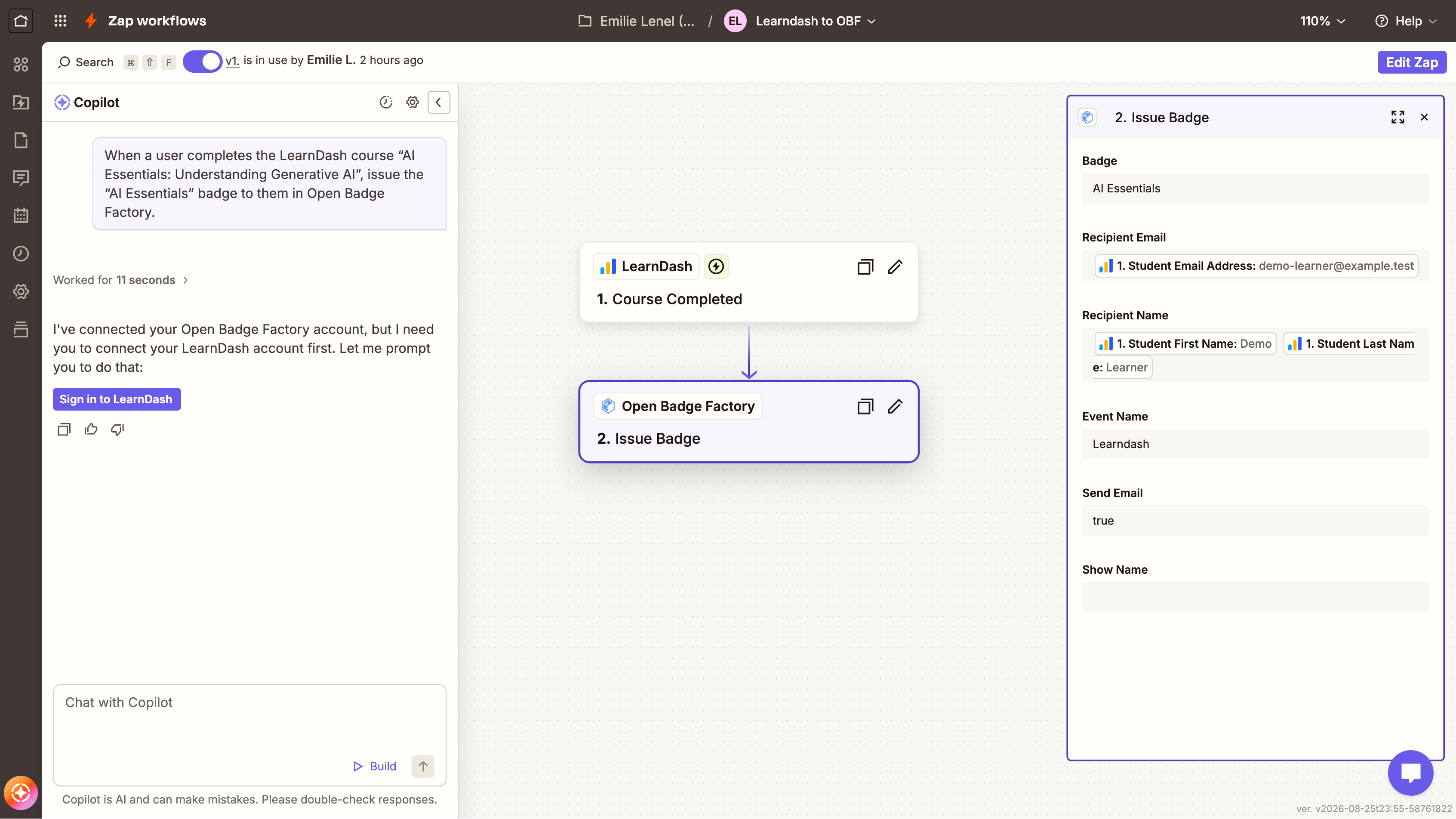Click the Student Last Name pill
The width and height of the screenshot is (1456, 819).
pos(1349,344)
